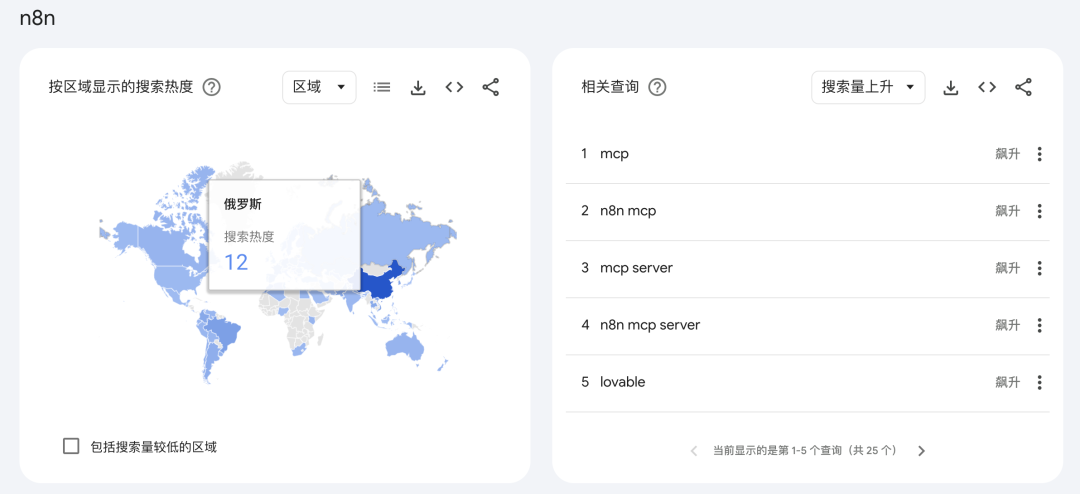Go to next page of related queries
Screen dimensions: 1080x494
point(922,451)
